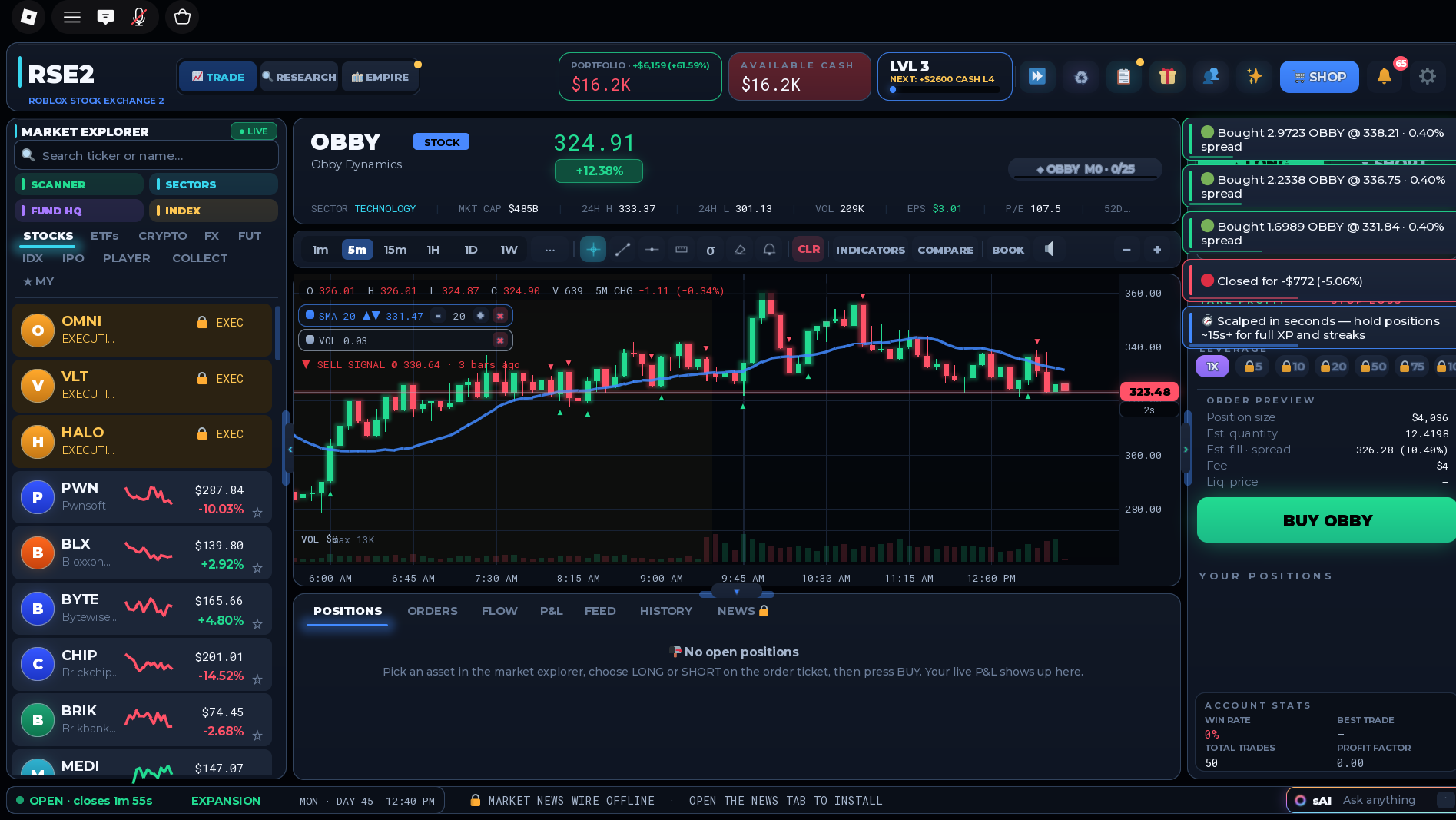Select the 1X leverage option
The width and height of the screenshot is (1456, 820).
pyautogui.click(x=1212, y=367)
